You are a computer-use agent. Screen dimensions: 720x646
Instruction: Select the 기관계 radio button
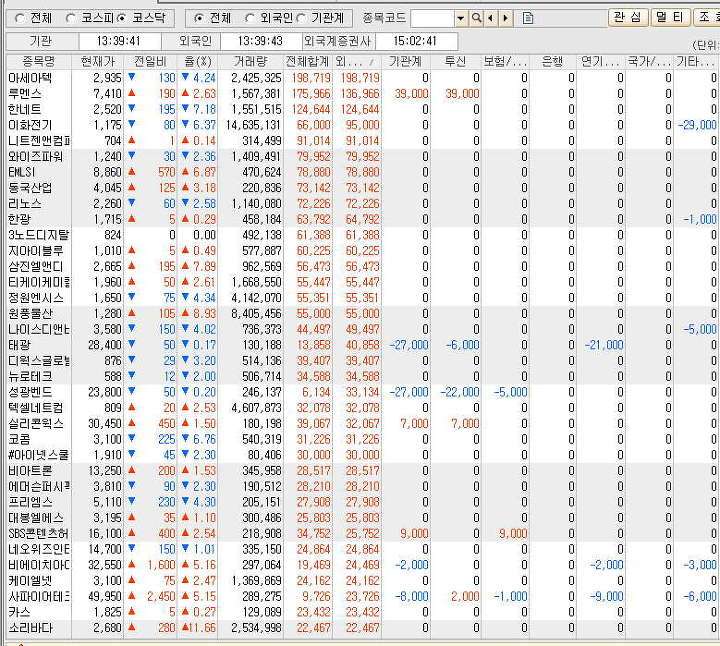(x=301, y=19)
